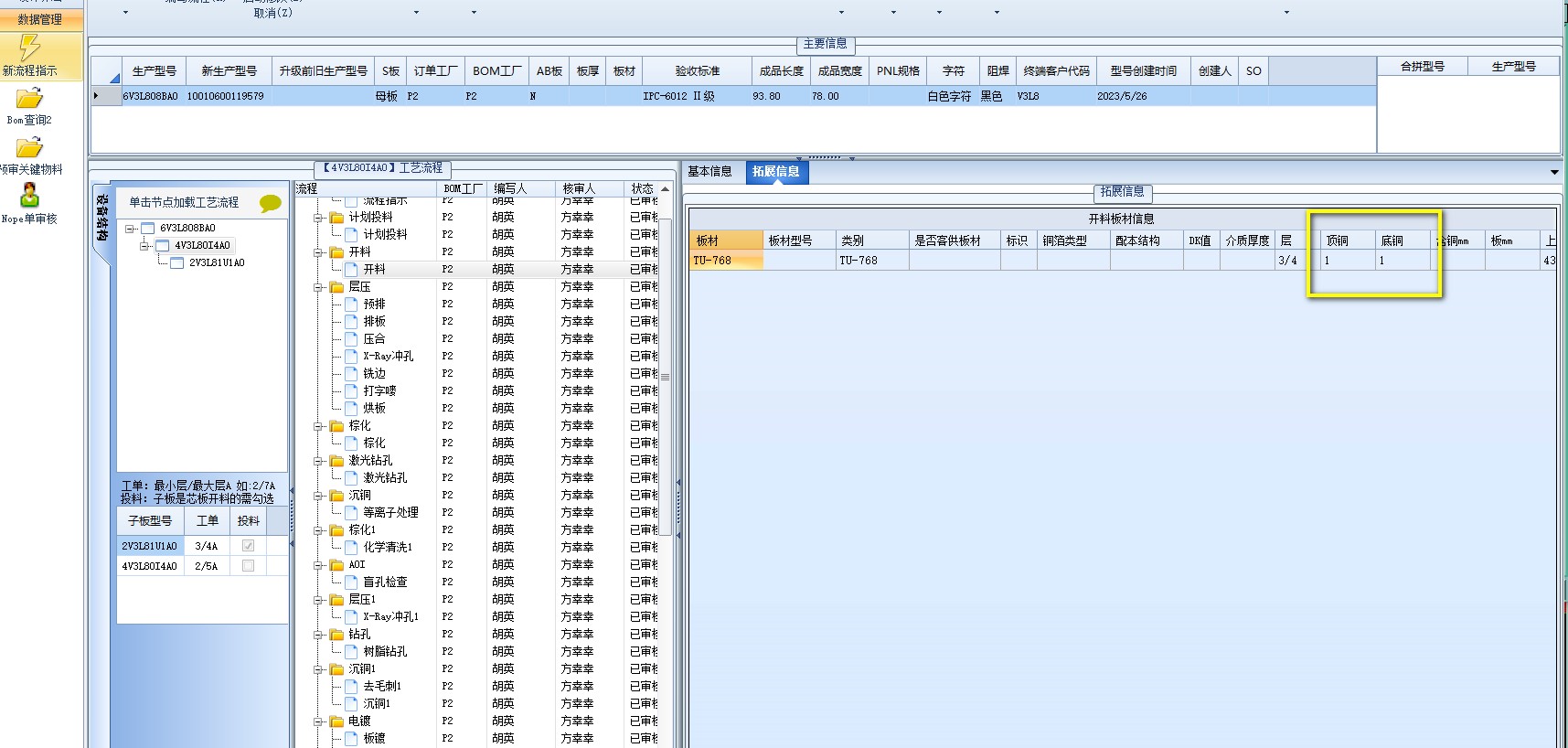Sort by 生产型号 column header
The image size is (1568, 748).
[x=155, y=71]
